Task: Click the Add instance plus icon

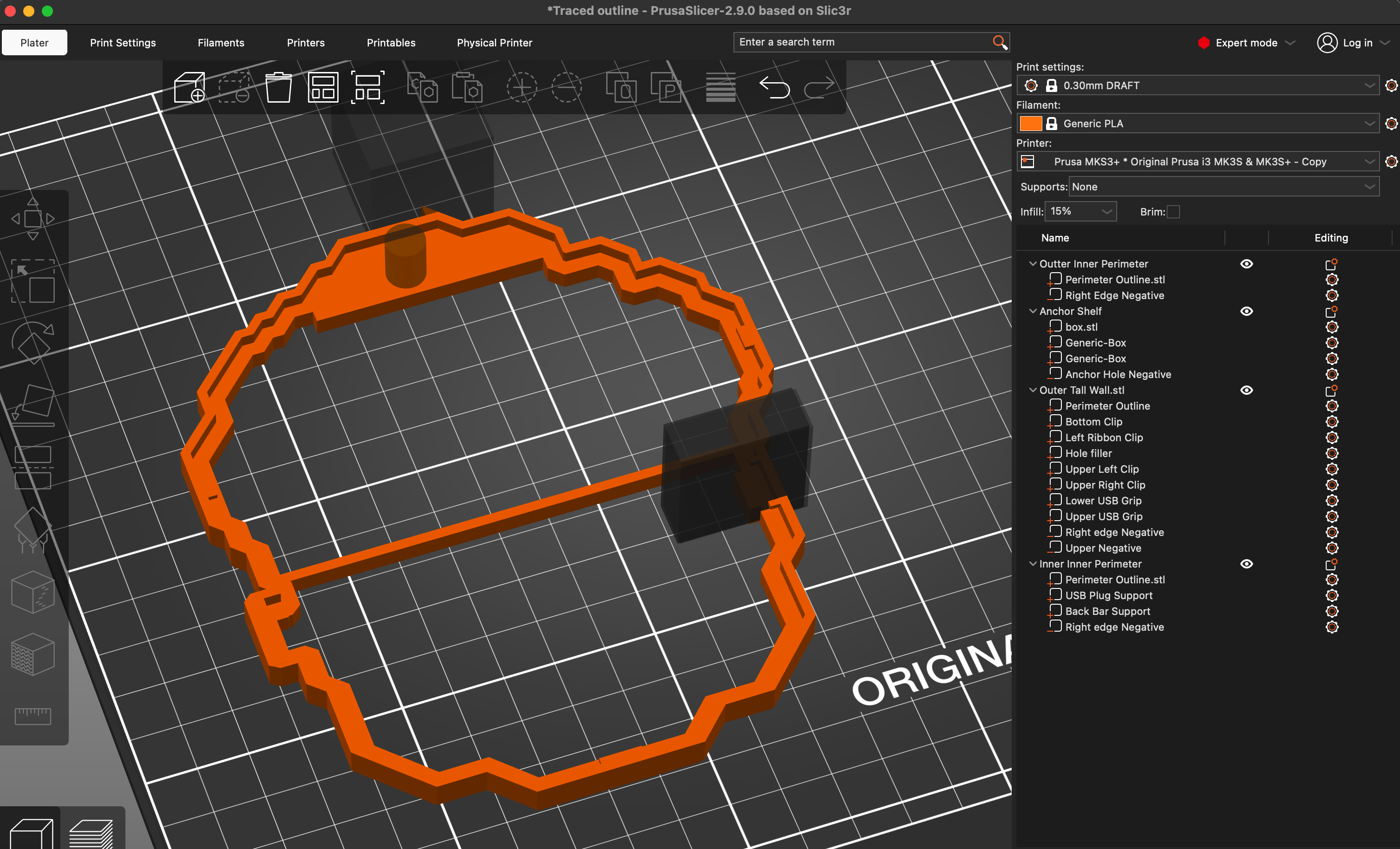Action: 522,87
